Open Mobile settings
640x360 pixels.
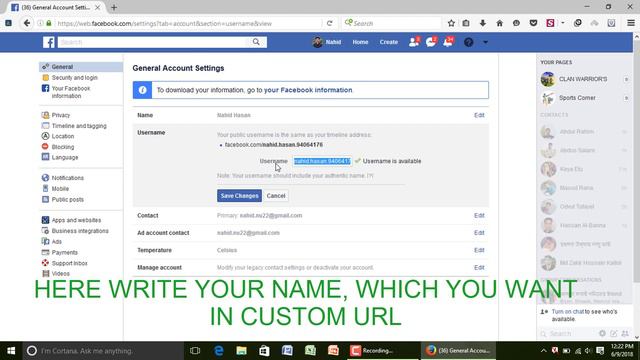(60, 189)
